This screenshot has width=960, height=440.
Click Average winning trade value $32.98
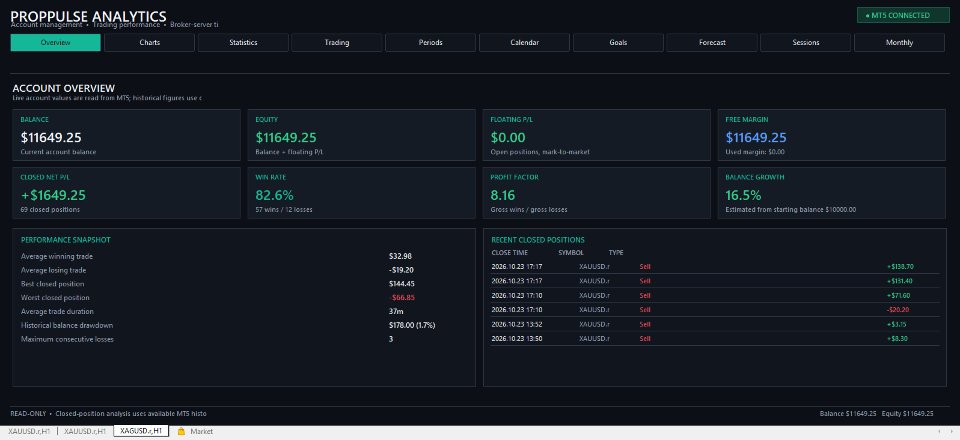(400, 256)
